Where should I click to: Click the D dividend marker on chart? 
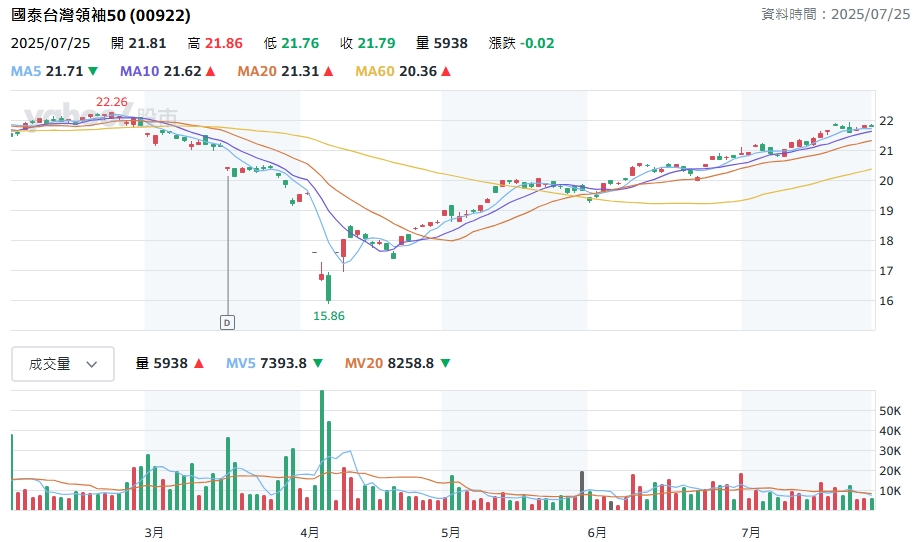coord(227,322)
